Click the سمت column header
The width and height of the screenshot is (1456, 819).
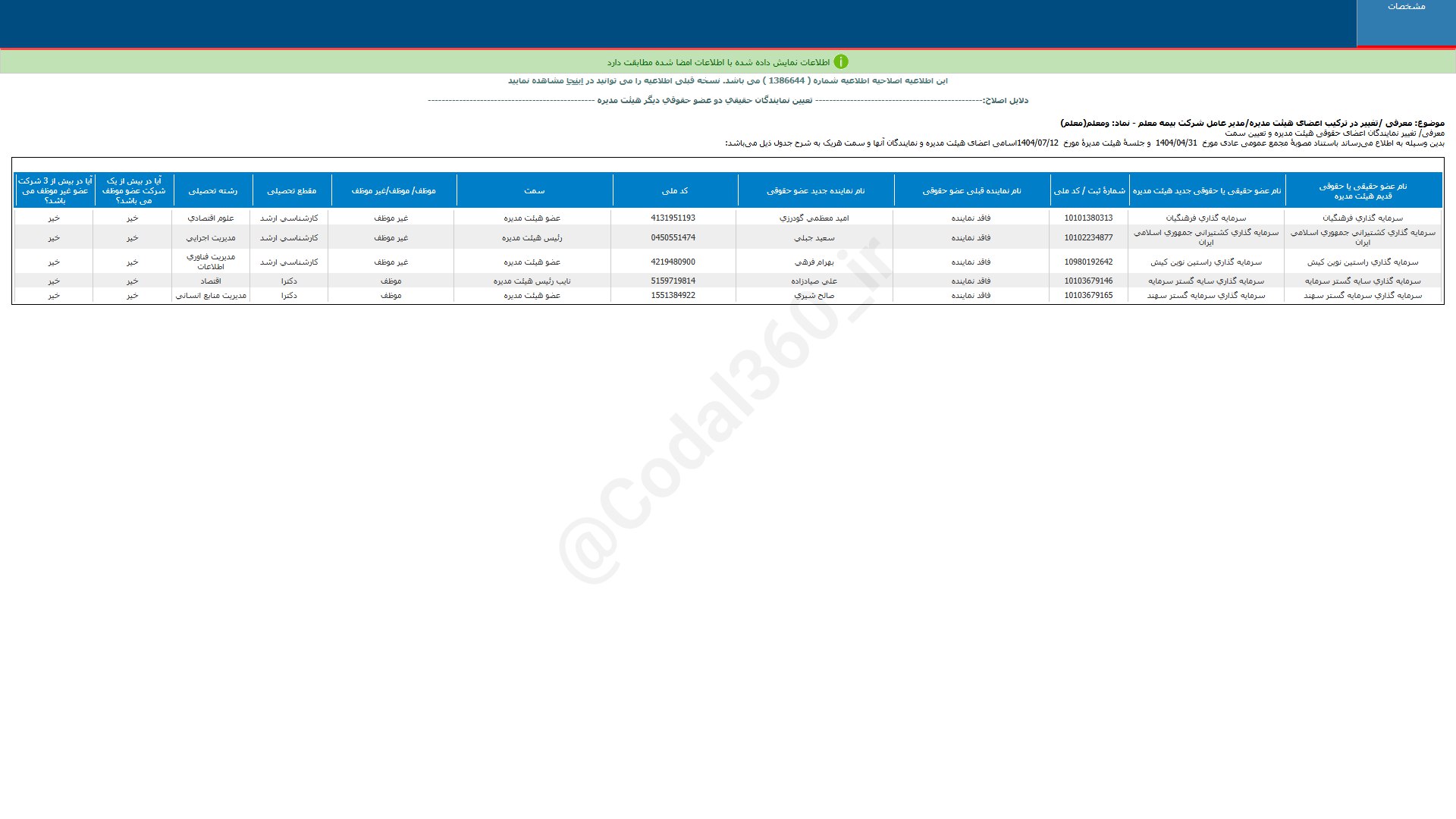pos(534,191)
